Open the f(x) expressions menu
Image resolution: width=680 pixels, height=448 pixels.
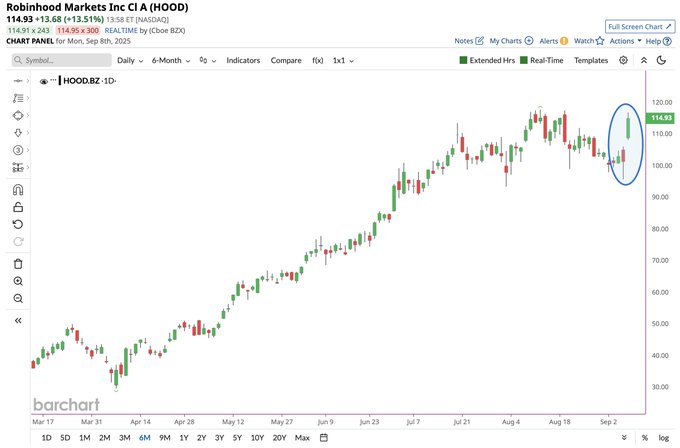pyautogui.click(x=317, y=60)
